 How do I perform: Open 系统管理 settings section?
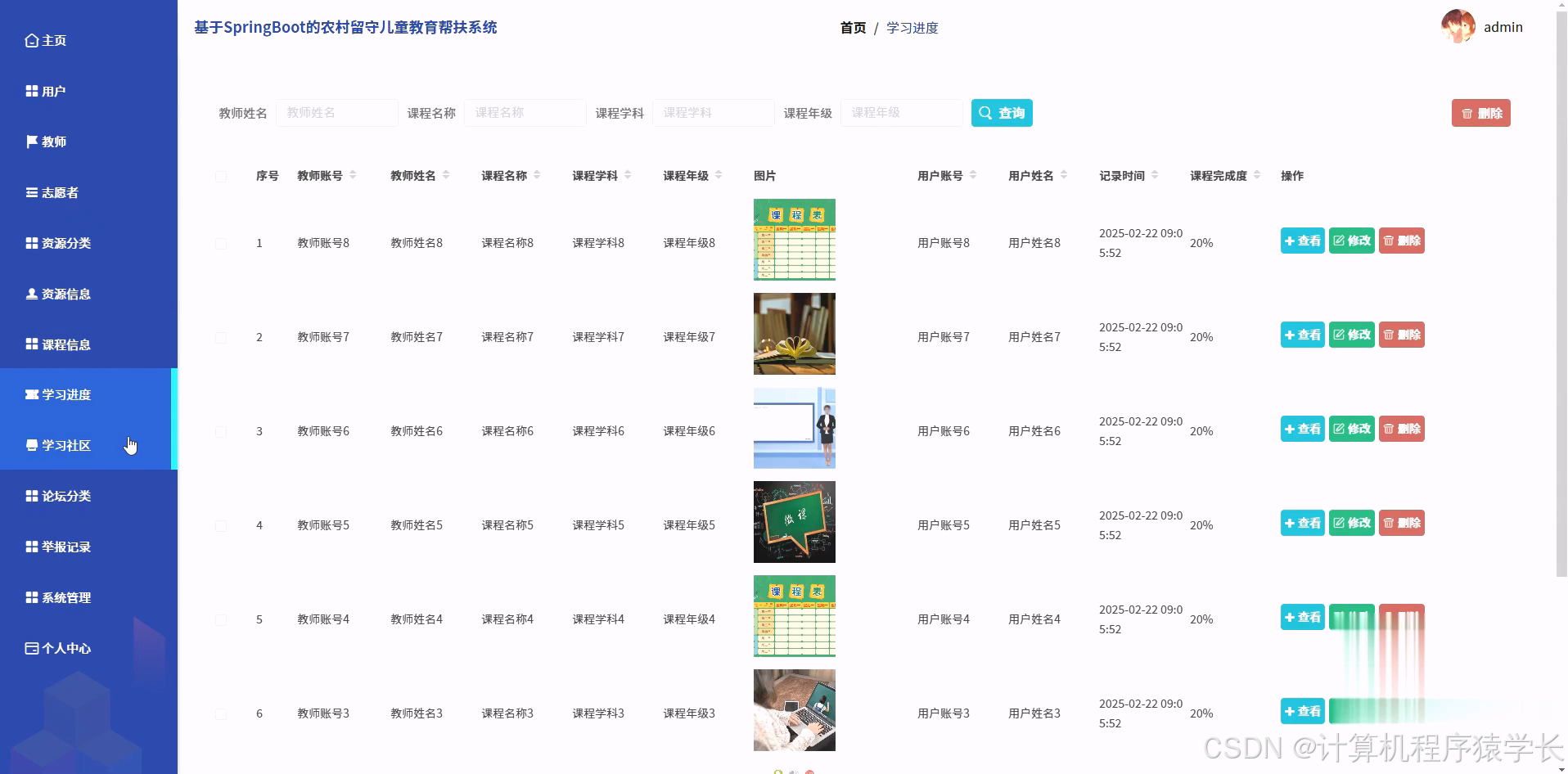pyautogui.click(x=33, y=596)
